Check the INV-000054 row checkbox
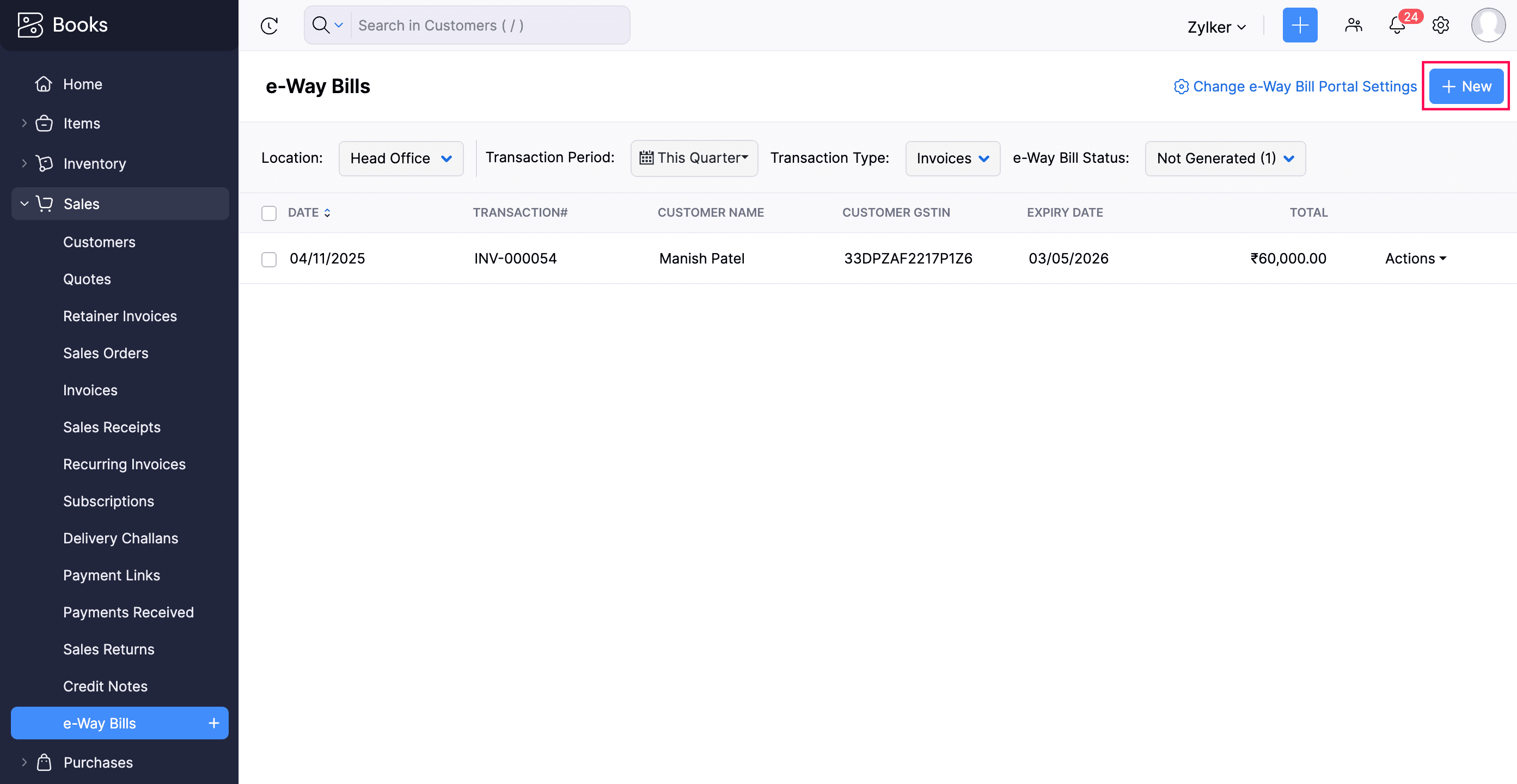 tap(269, 259)
